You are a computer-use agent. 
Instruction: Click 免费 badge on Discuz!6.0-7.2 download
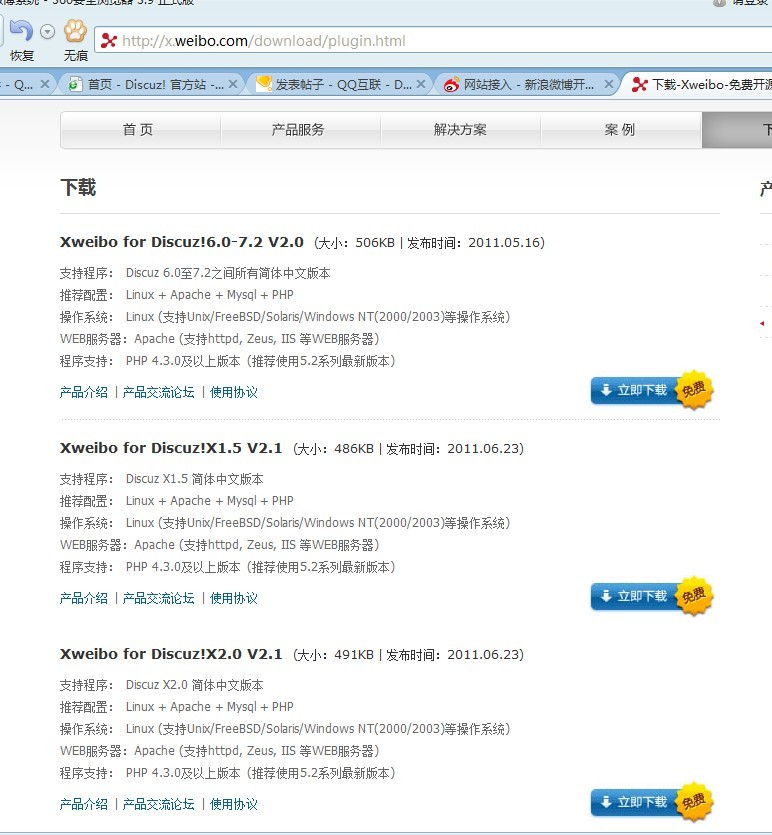coord(694,390)
